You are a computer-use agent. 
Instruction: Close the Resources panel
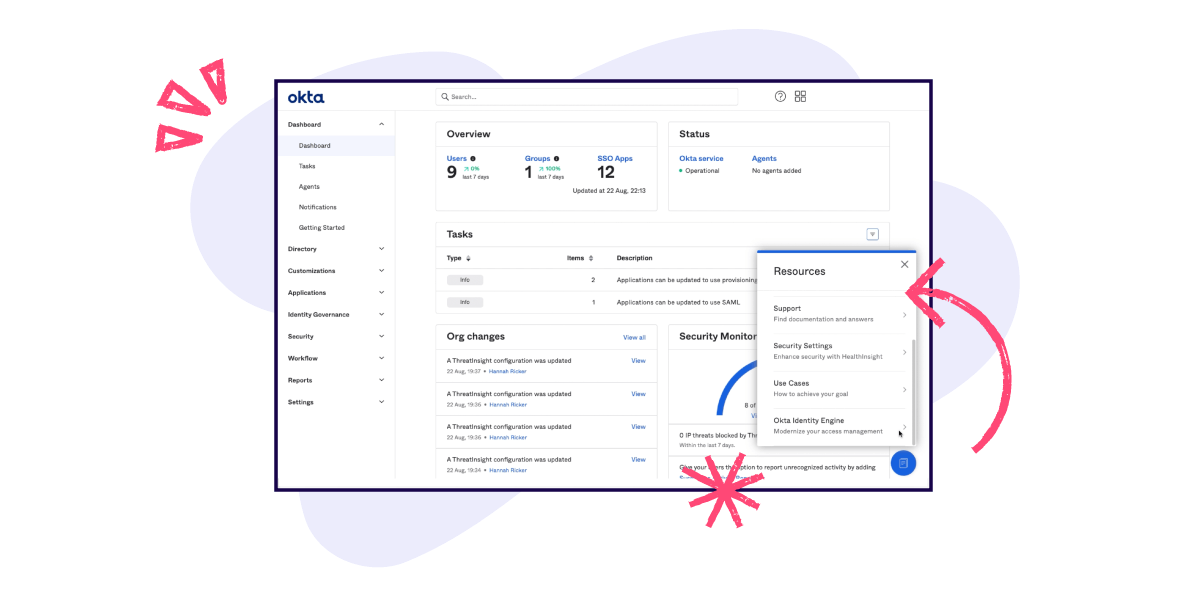coord(904,265)
